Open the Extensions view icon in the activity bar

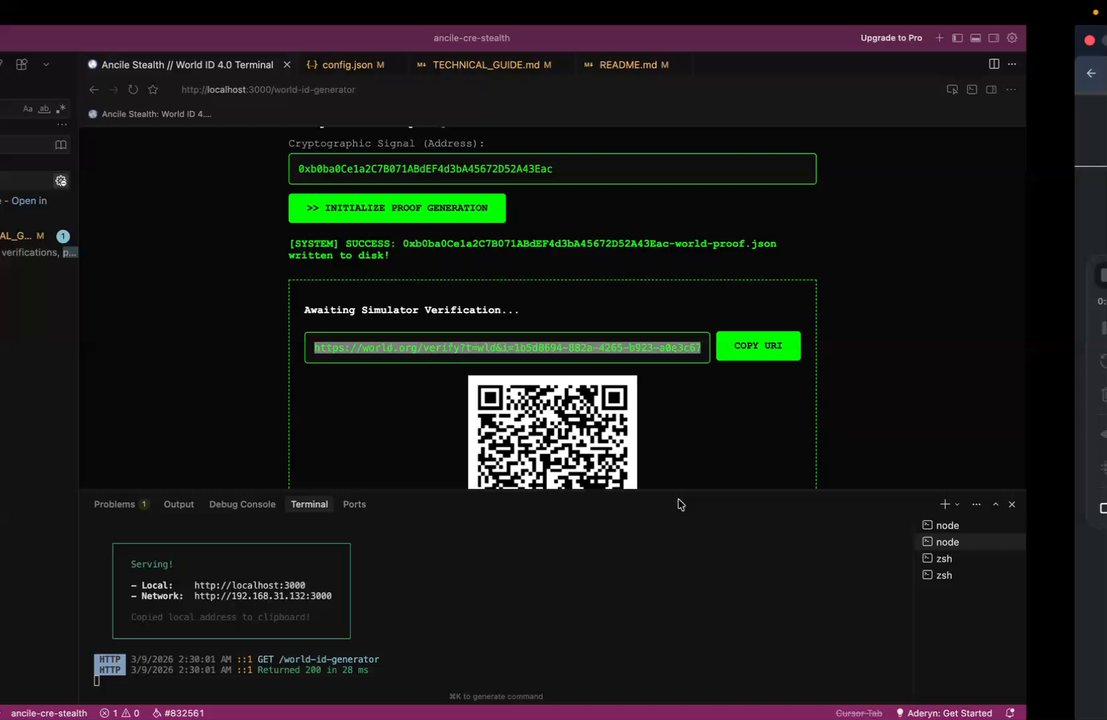22,64
